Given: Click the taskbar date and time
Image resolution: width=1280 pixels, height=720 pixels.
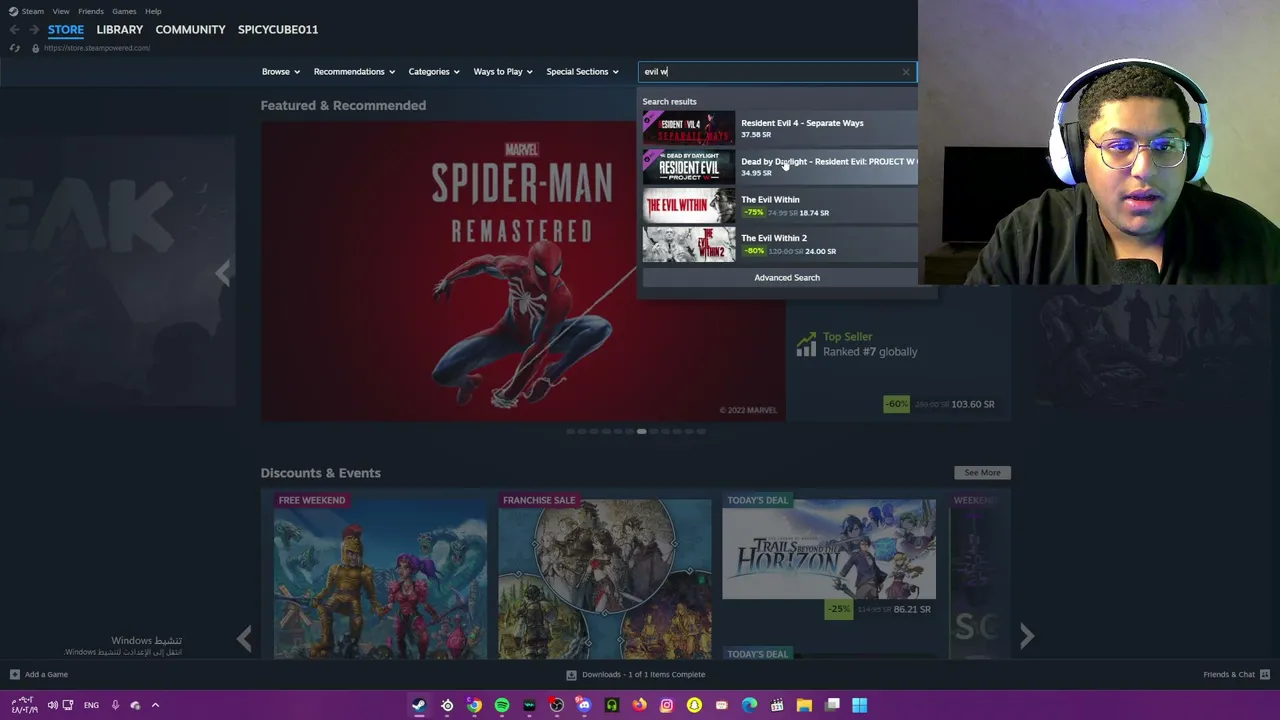Looking at the screenshot, I should point(25,705).
